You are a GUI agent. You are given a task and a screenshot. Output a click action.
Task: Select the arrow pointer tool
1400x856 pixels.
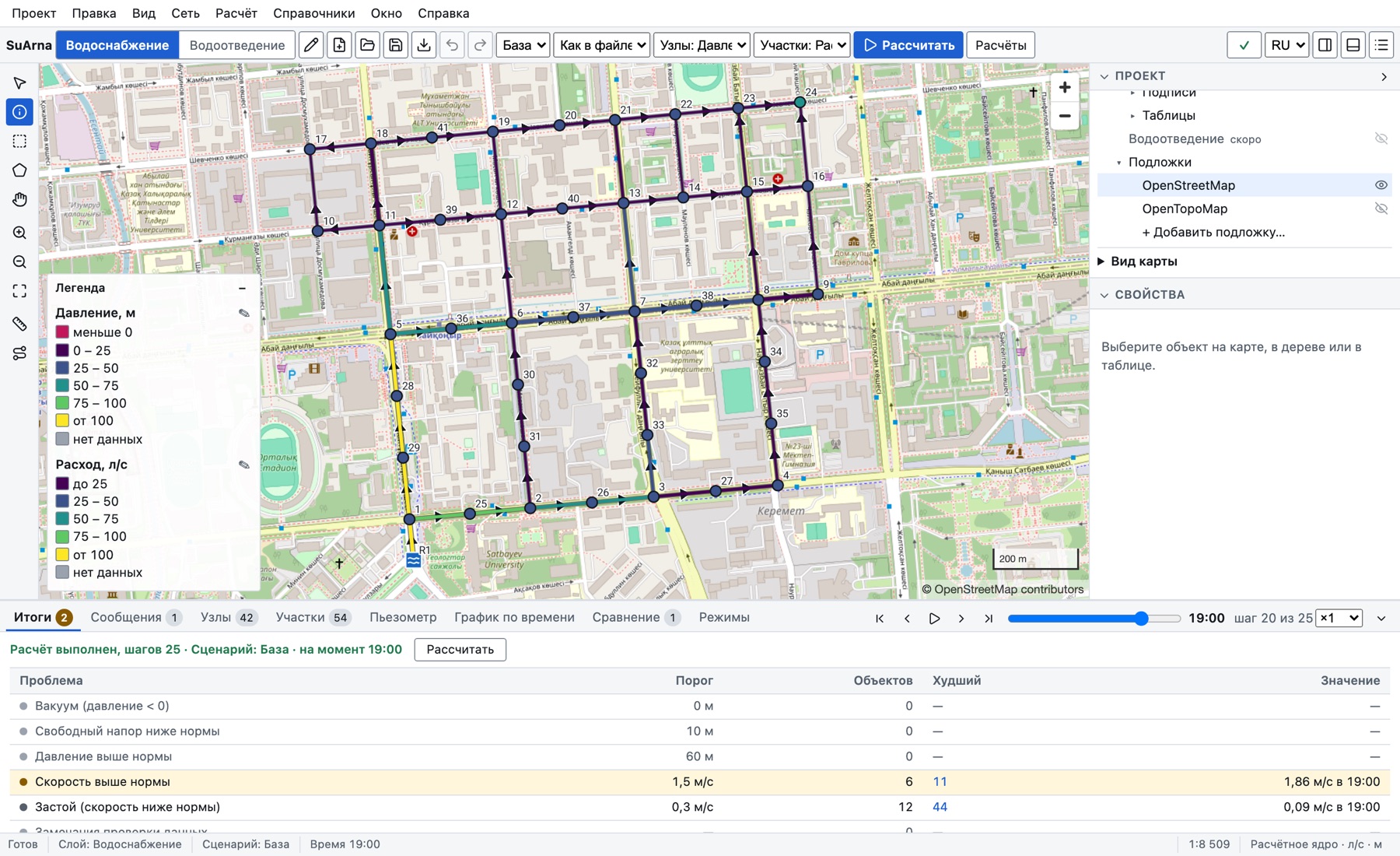point(19,83)
